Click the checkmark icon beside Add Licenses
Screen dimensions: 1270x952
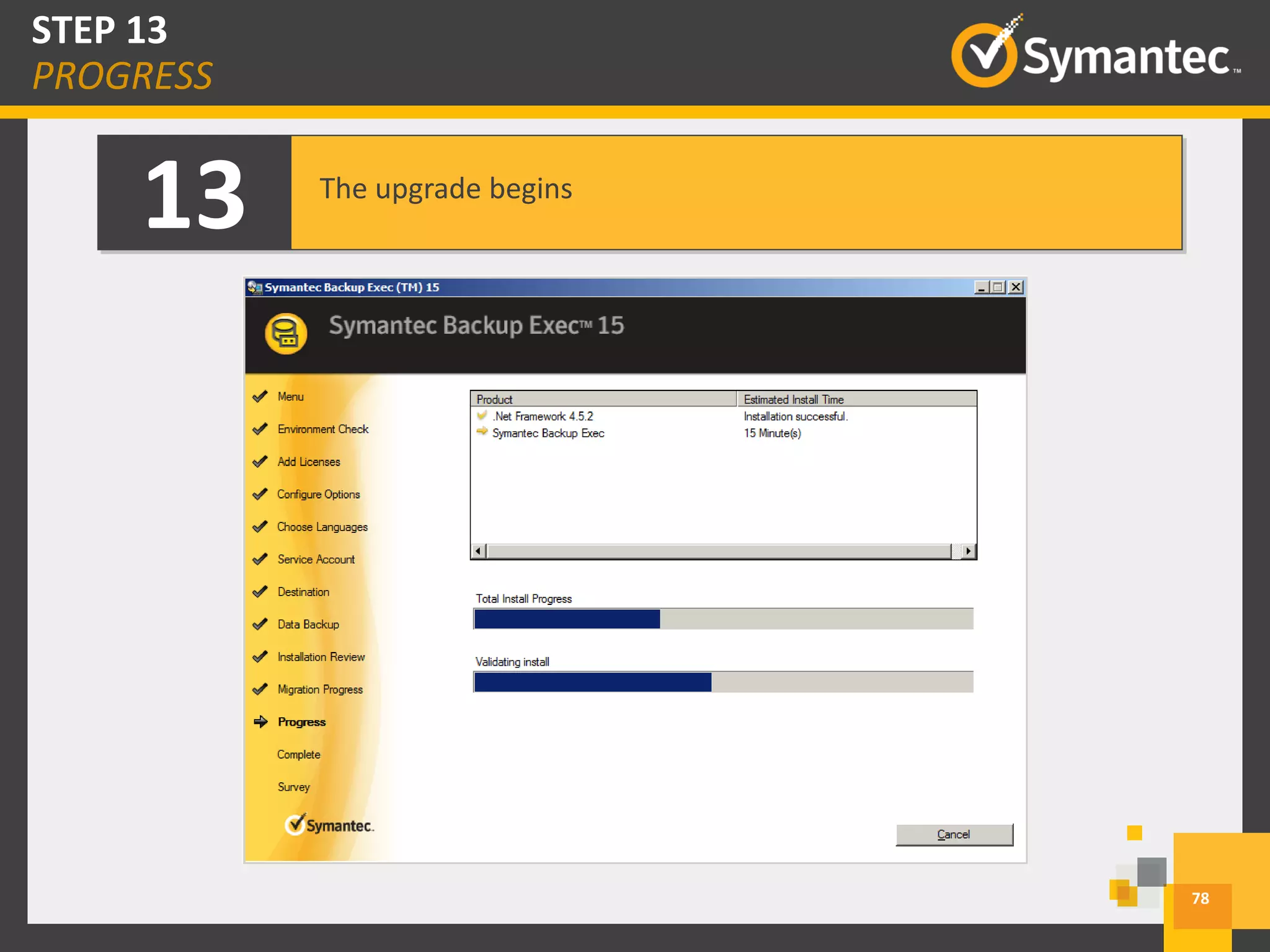pyautogui.click(x=260, y=462)
